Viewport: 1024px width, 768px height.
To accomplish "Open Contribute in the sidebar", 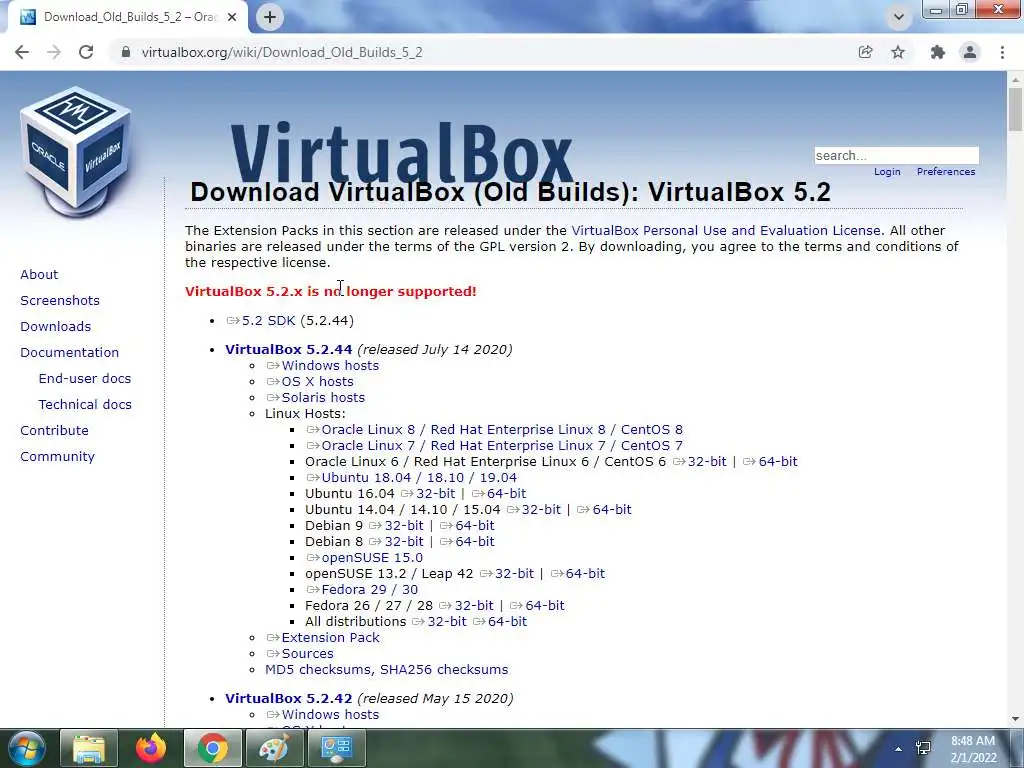I will point(54,430).
